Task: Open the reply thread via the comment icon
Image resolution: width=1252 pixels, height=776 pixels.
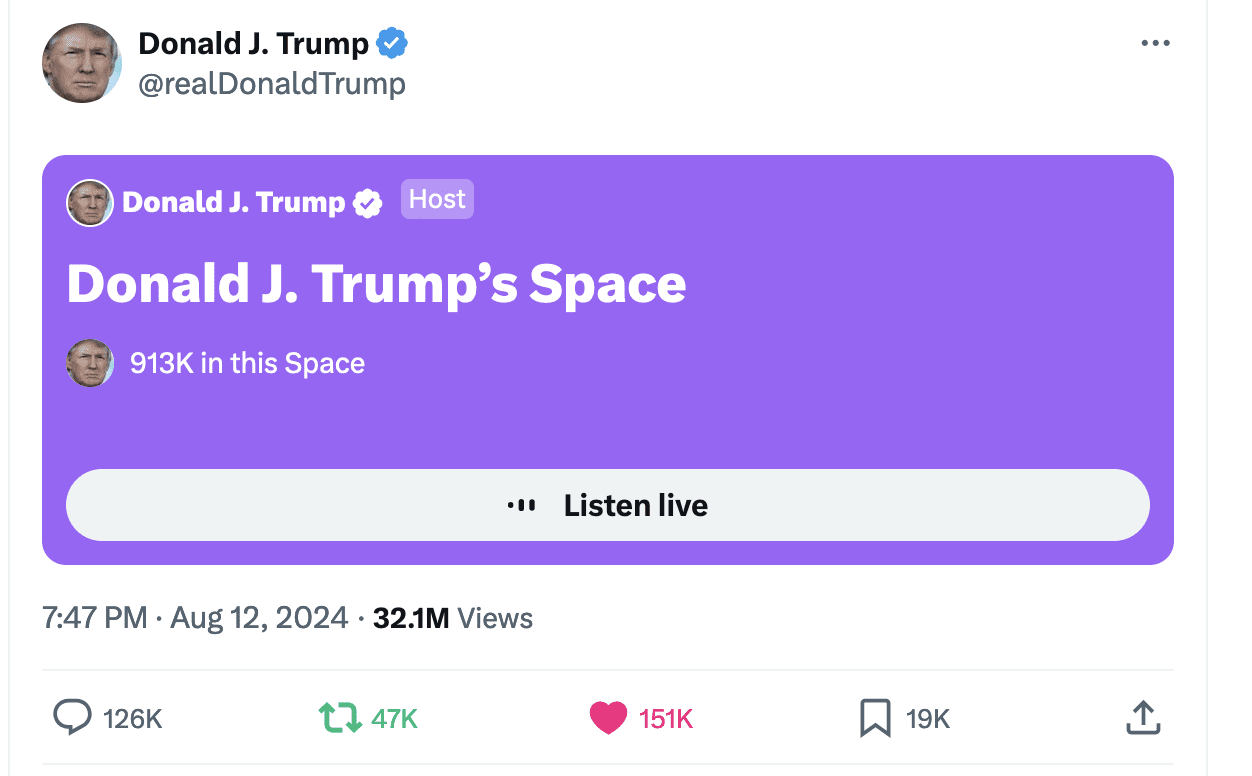Action: point(72,717)
